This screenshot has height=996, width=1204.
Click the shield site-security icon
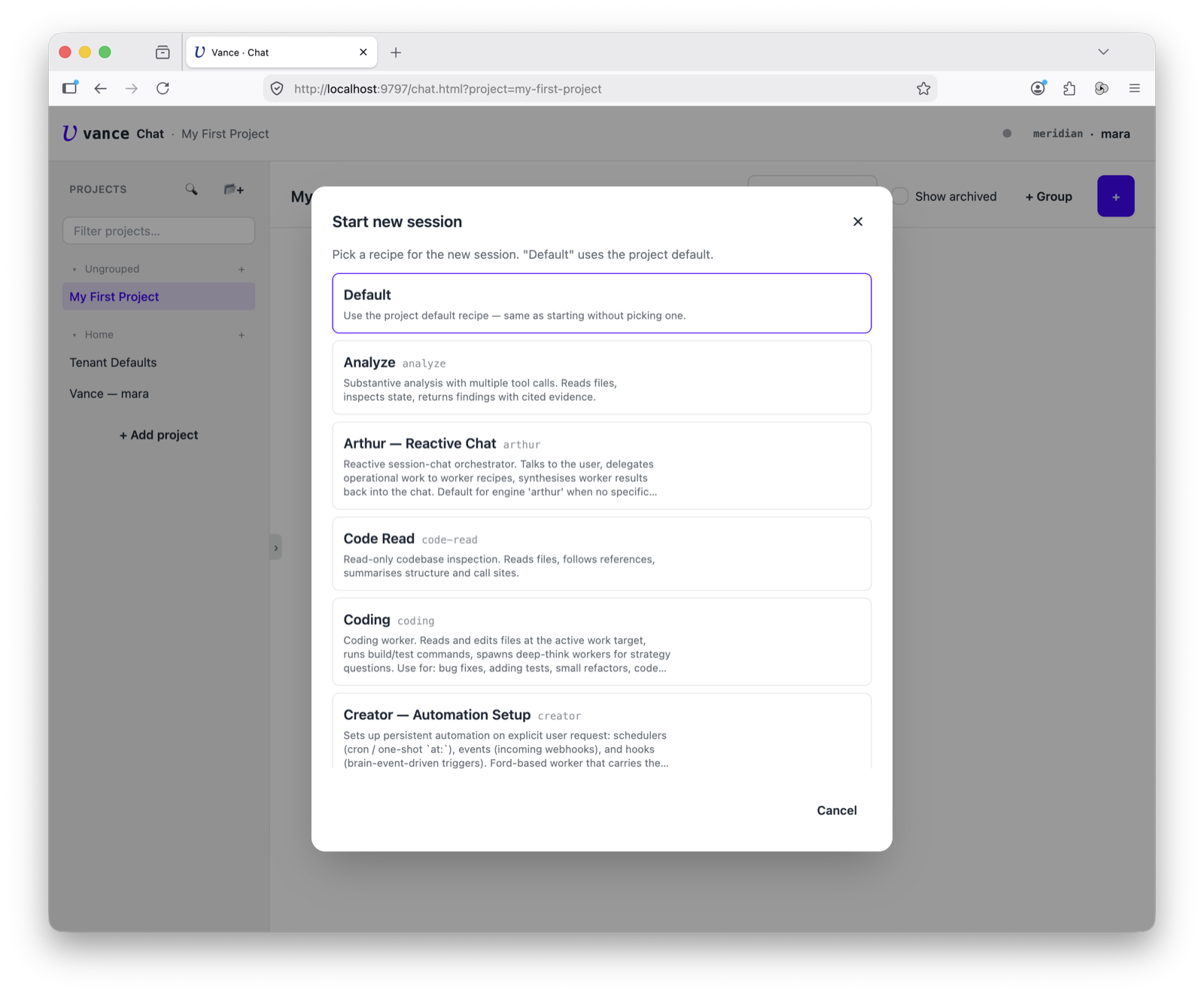coord(277,89)
